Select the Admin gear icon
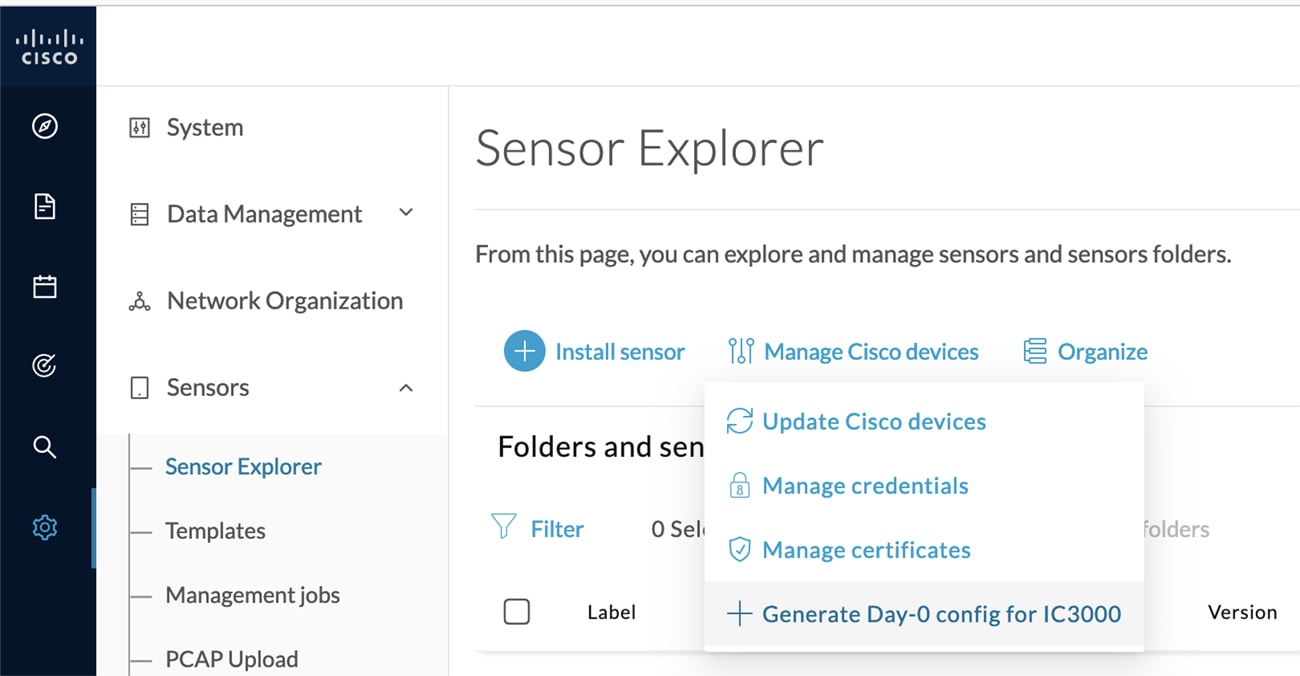The width and height of the screenshot is (1300, 676). pyautogui.click(x=44, y=528)
